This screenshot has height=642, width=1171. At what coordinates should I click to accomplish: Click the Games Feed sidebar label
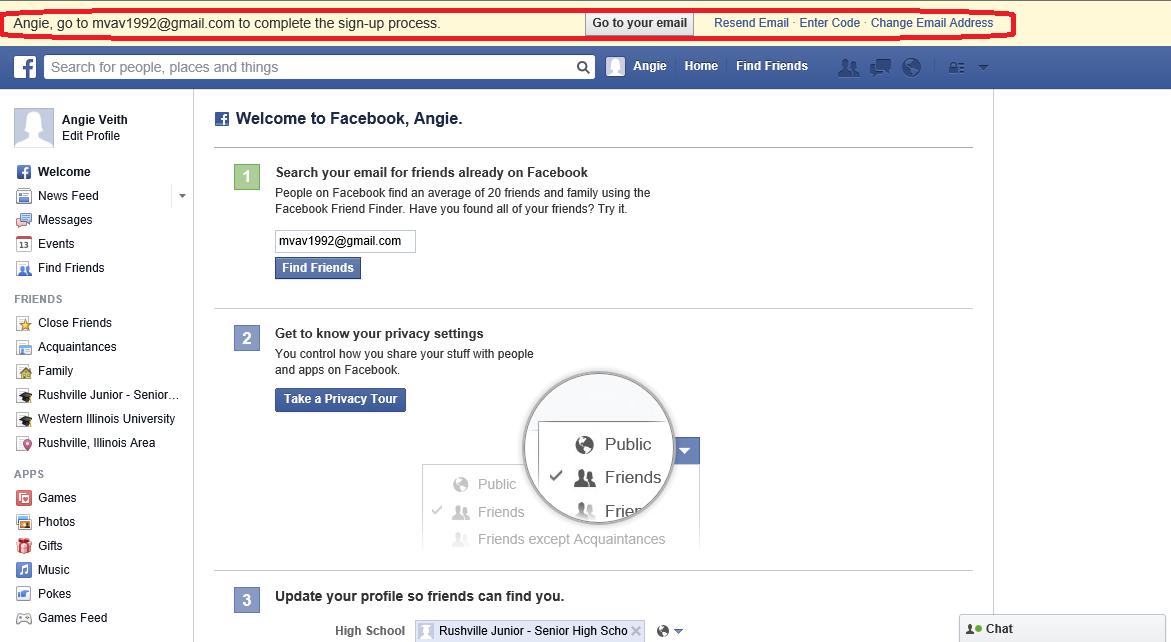(72, 618)
